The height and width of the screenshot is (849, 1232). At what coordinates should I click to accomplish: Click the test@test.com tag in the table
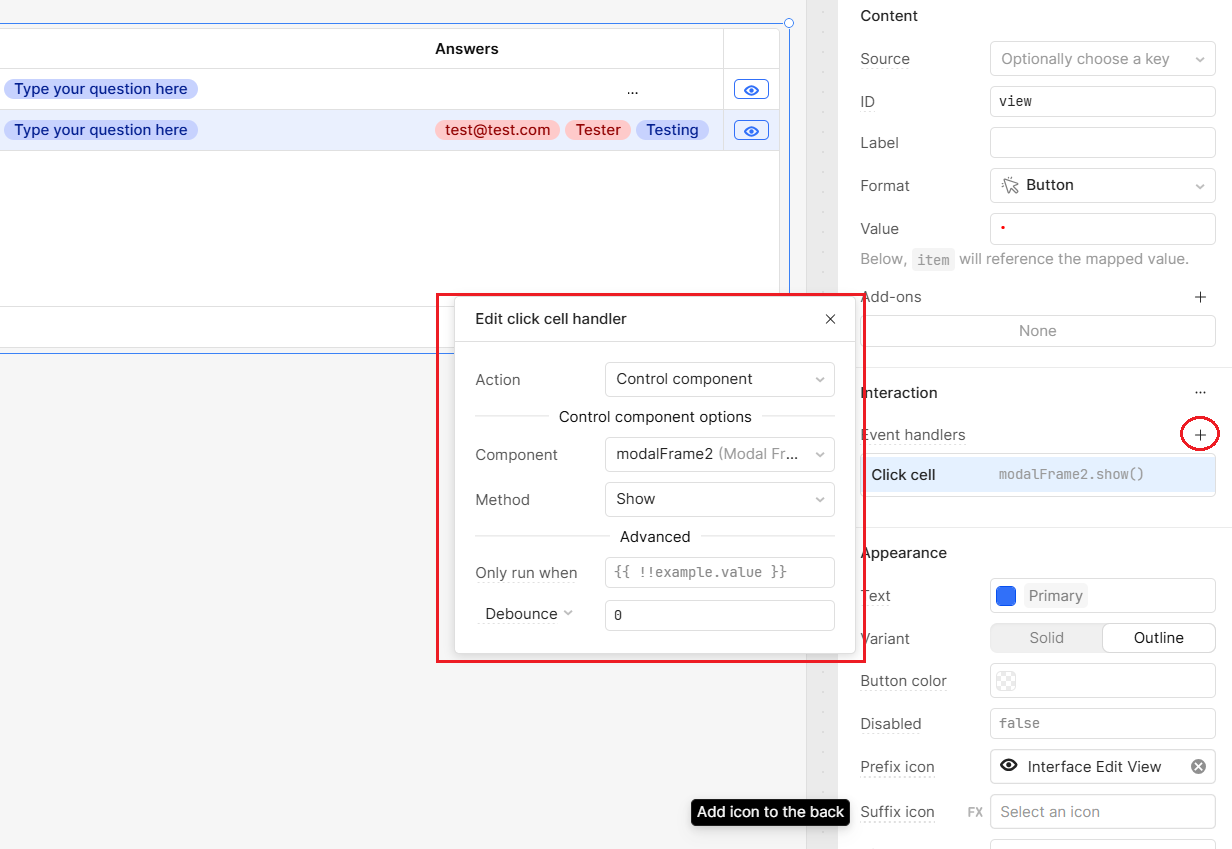[498, 130]
